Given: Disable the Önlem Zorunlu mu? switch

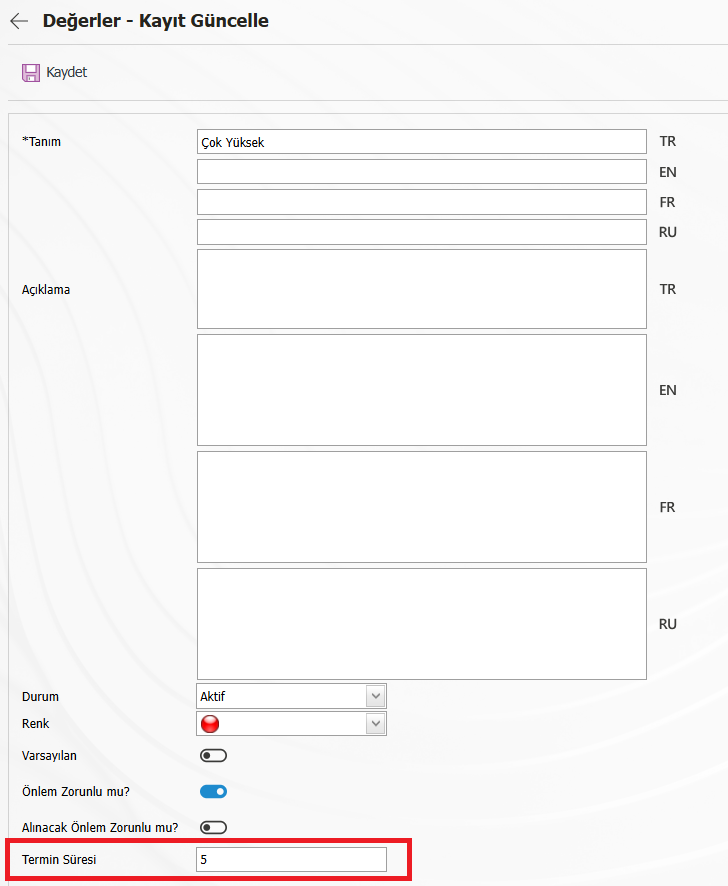Looking at the screenshot, I should (213, 792).
